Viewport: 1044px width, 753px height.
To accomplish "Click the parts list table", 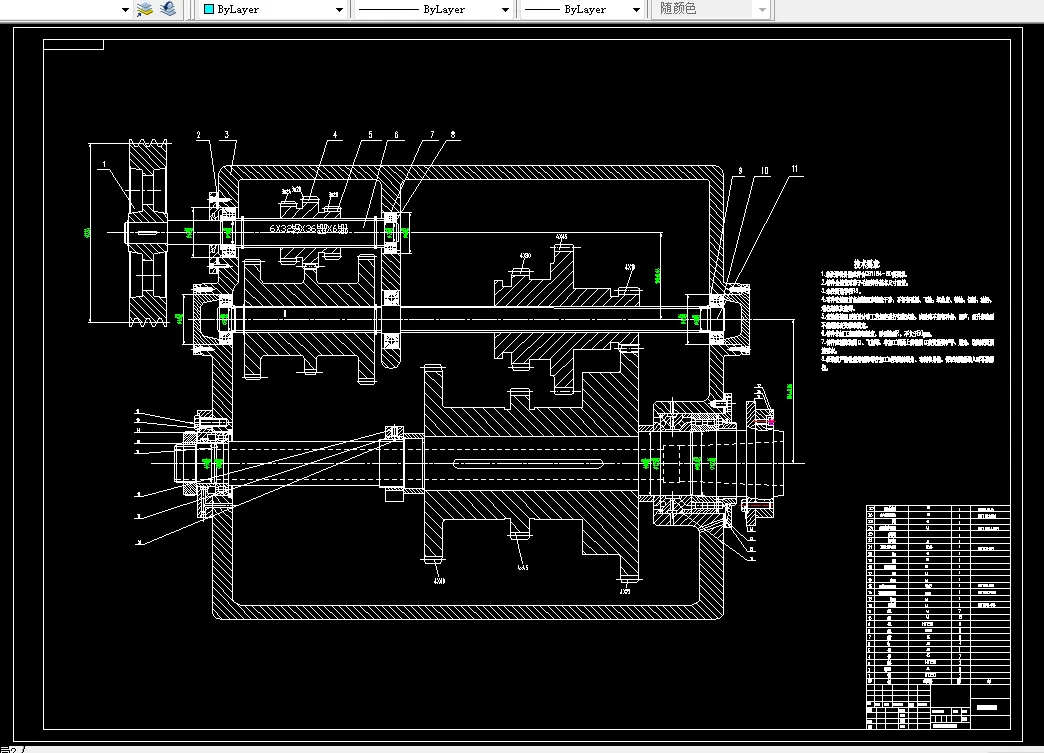I will [938, 590].
